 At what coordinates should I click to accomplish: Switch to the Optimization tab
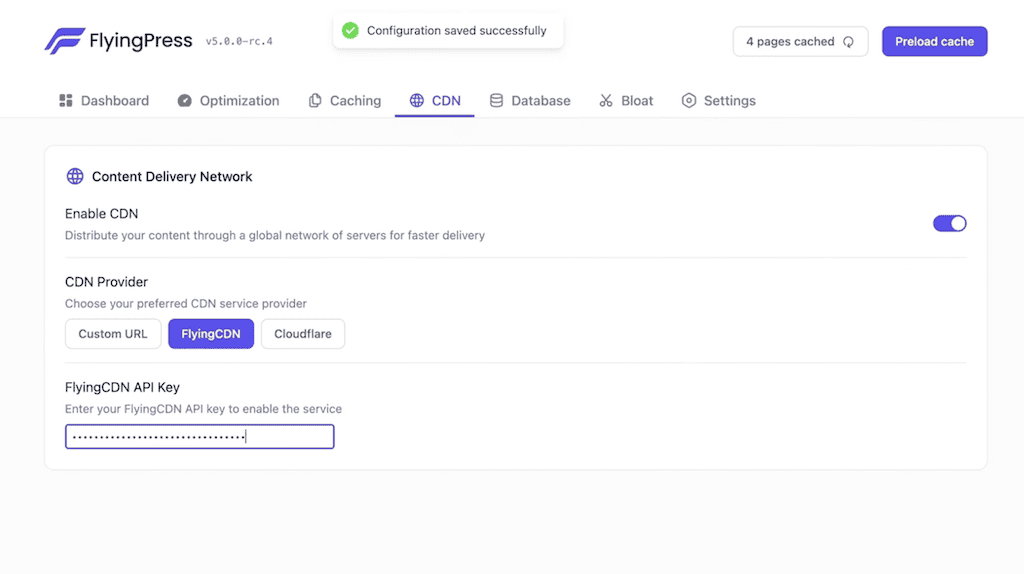click(229, 101)
